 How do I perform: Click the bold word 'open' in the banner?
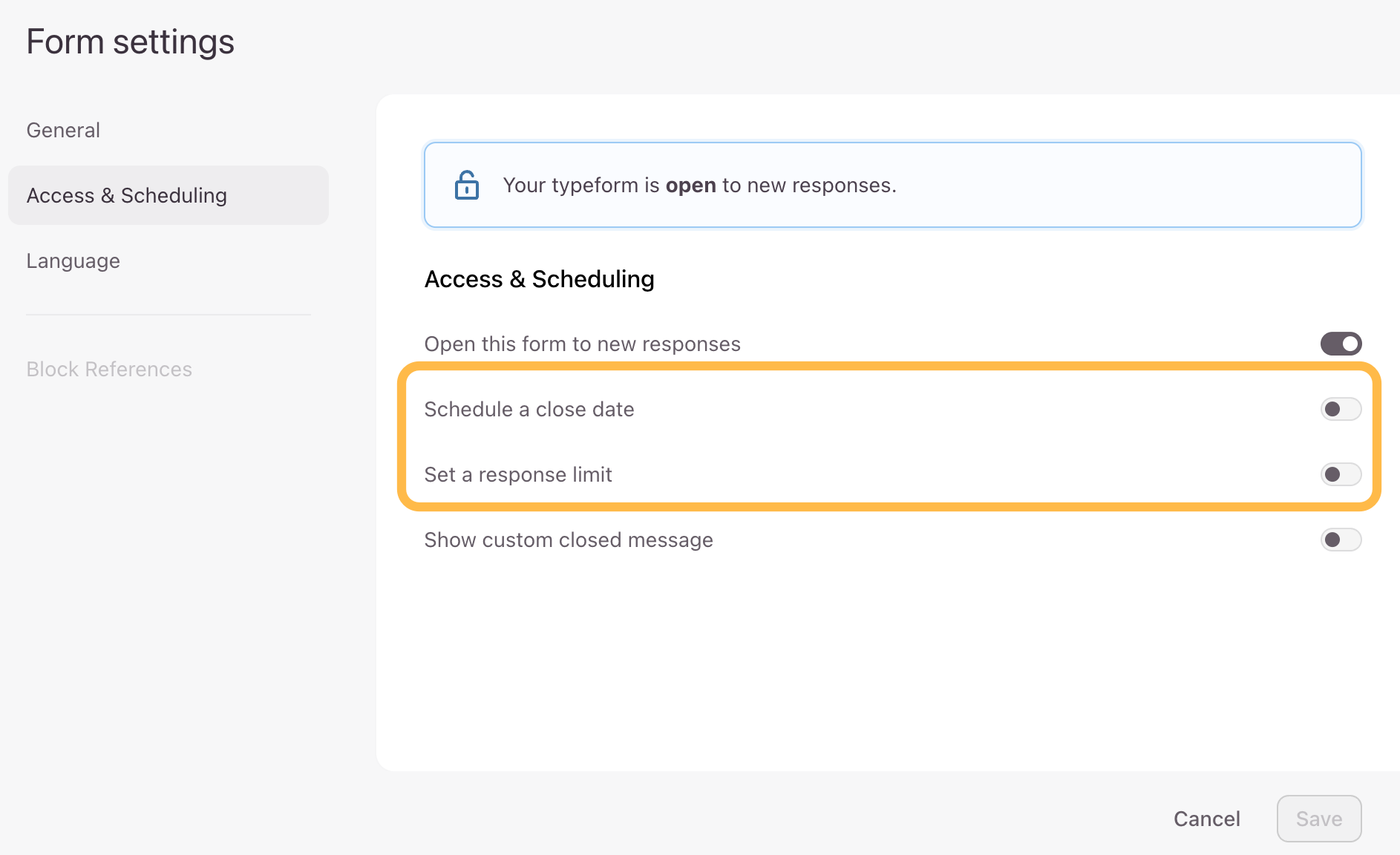(x=690, y=186)
